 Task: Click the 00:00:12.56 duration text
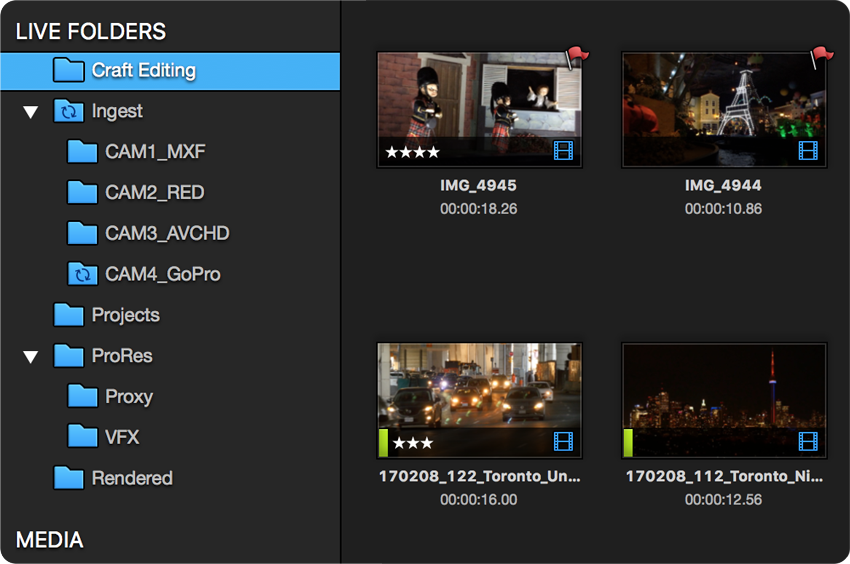(723, 499)
